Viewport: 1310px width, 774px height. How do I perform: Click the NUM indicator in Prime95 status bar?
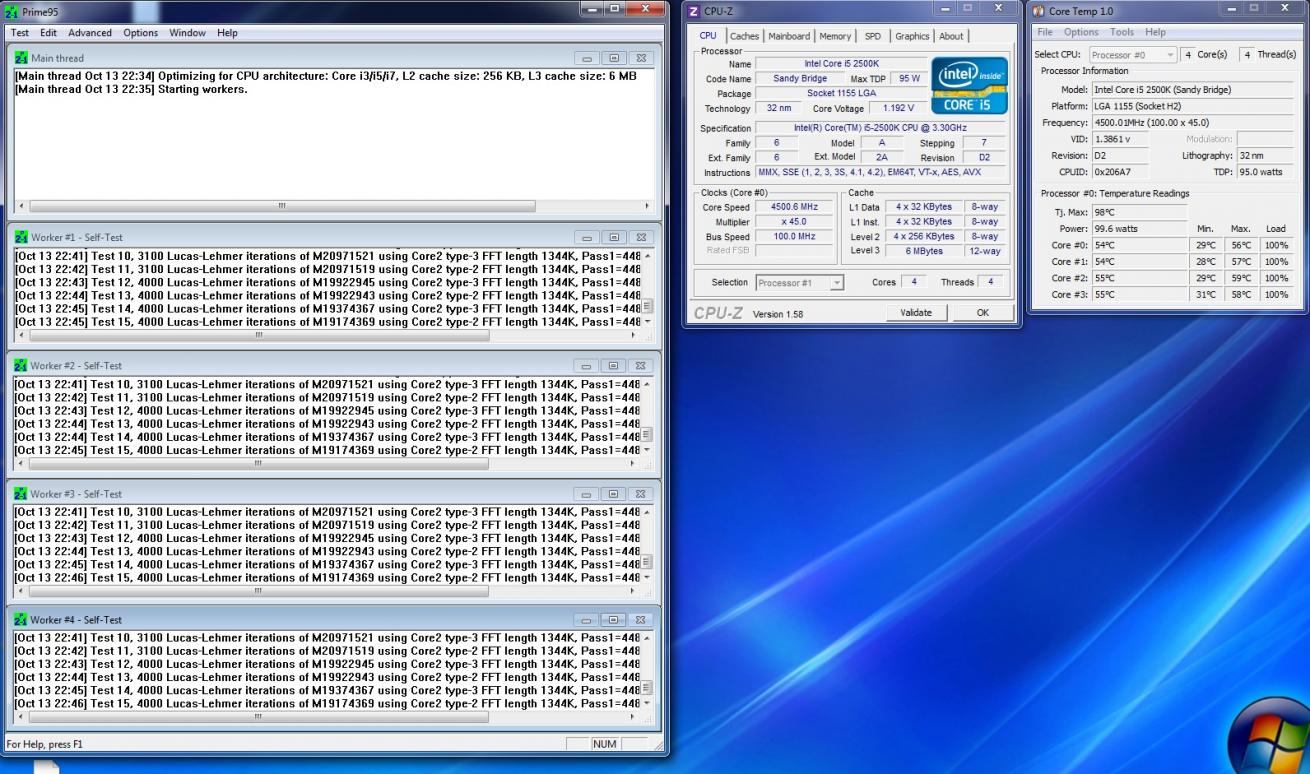click(x=604, y=744)
